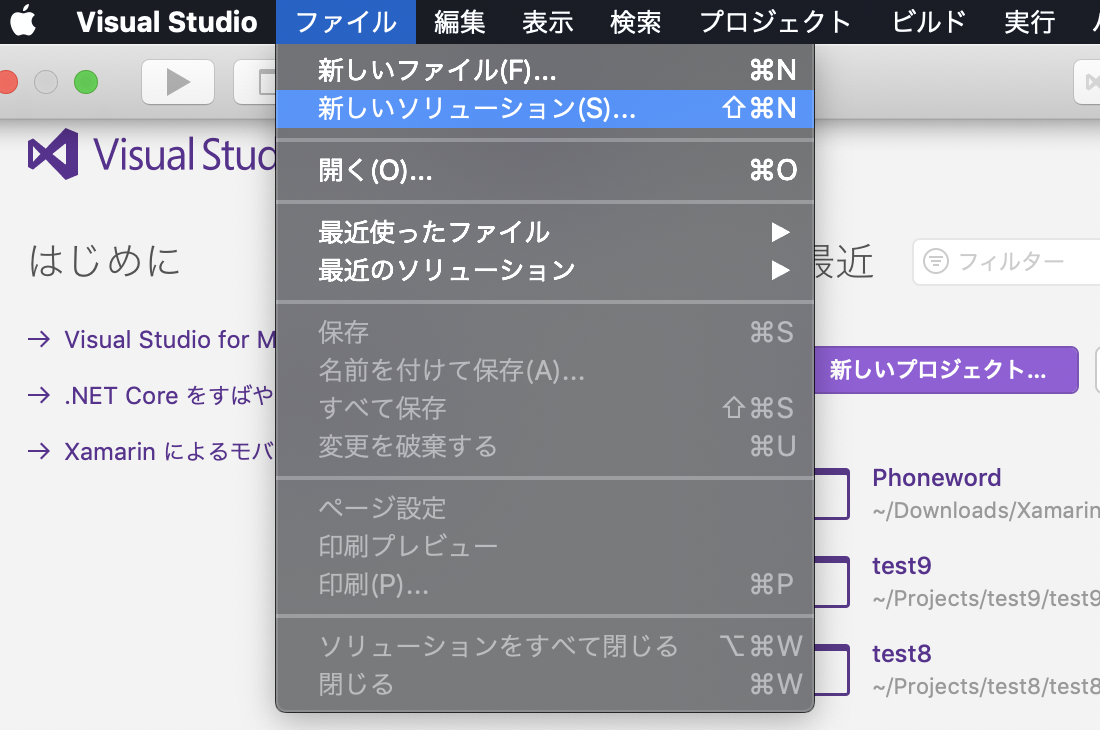Click the test8 project icon
The image size is (1100, 730).
pos(830,669)
